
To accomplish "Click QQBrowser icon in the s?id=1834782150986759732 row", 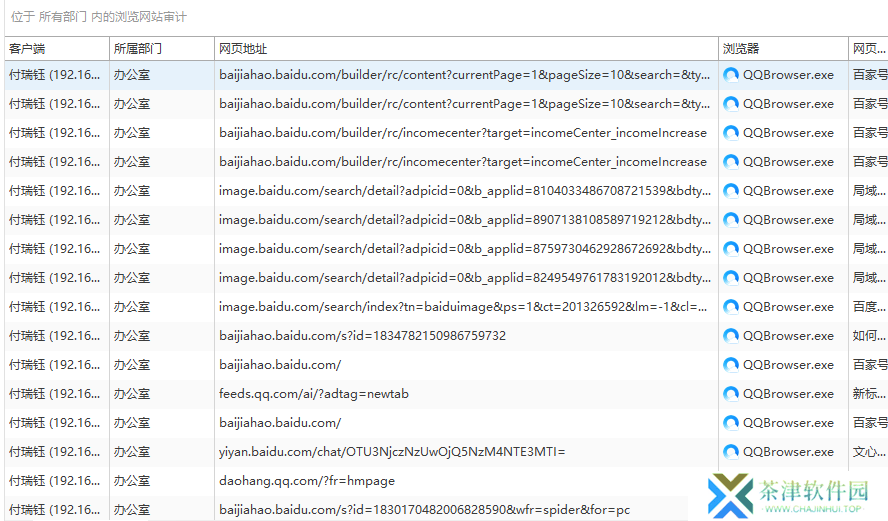I will click(731, 336).
